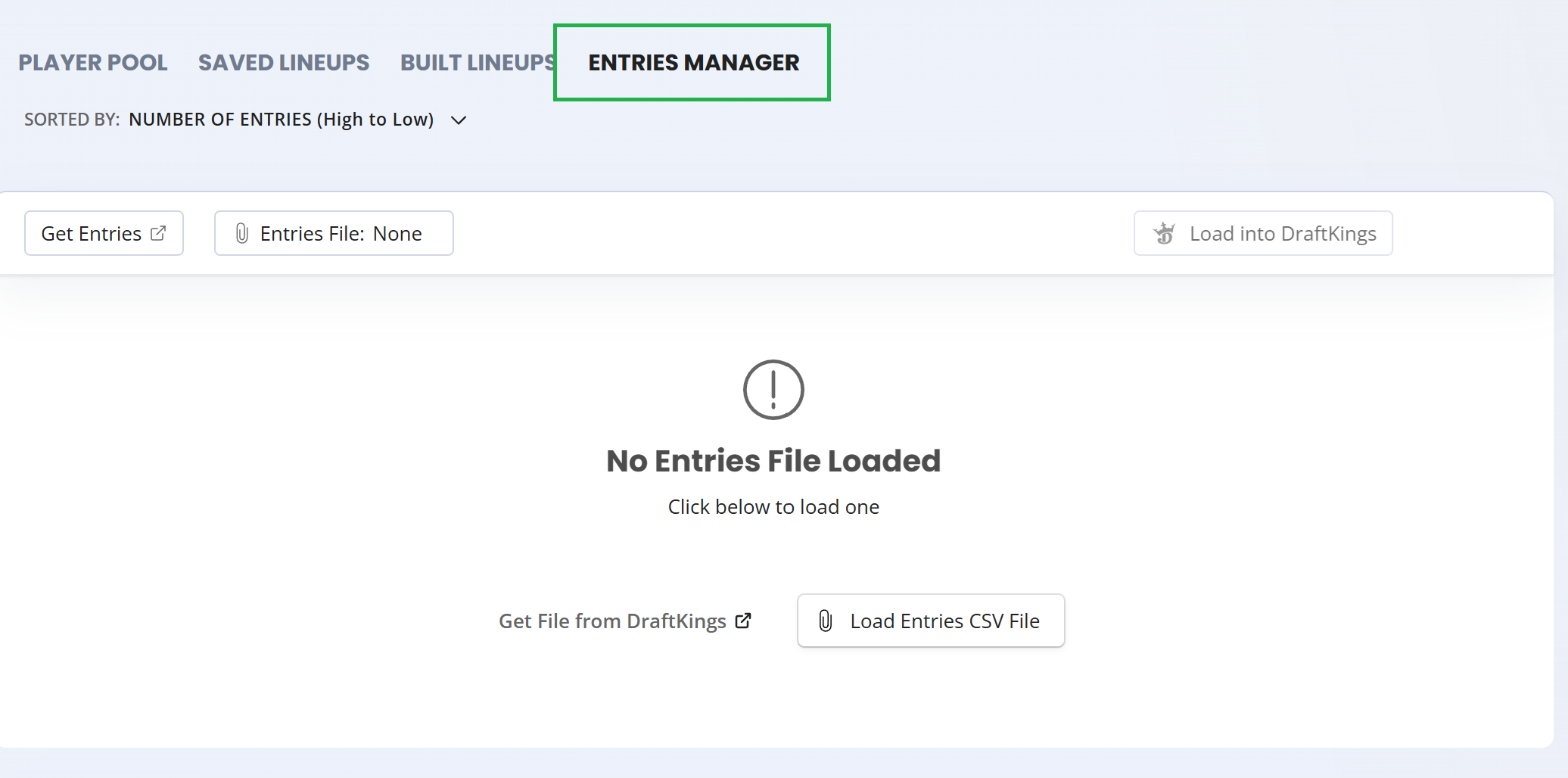Viewport: 1568px width, 778px height.
Task: Expand the Sorted By chevron arrow
Action: (x=459, y=120)
